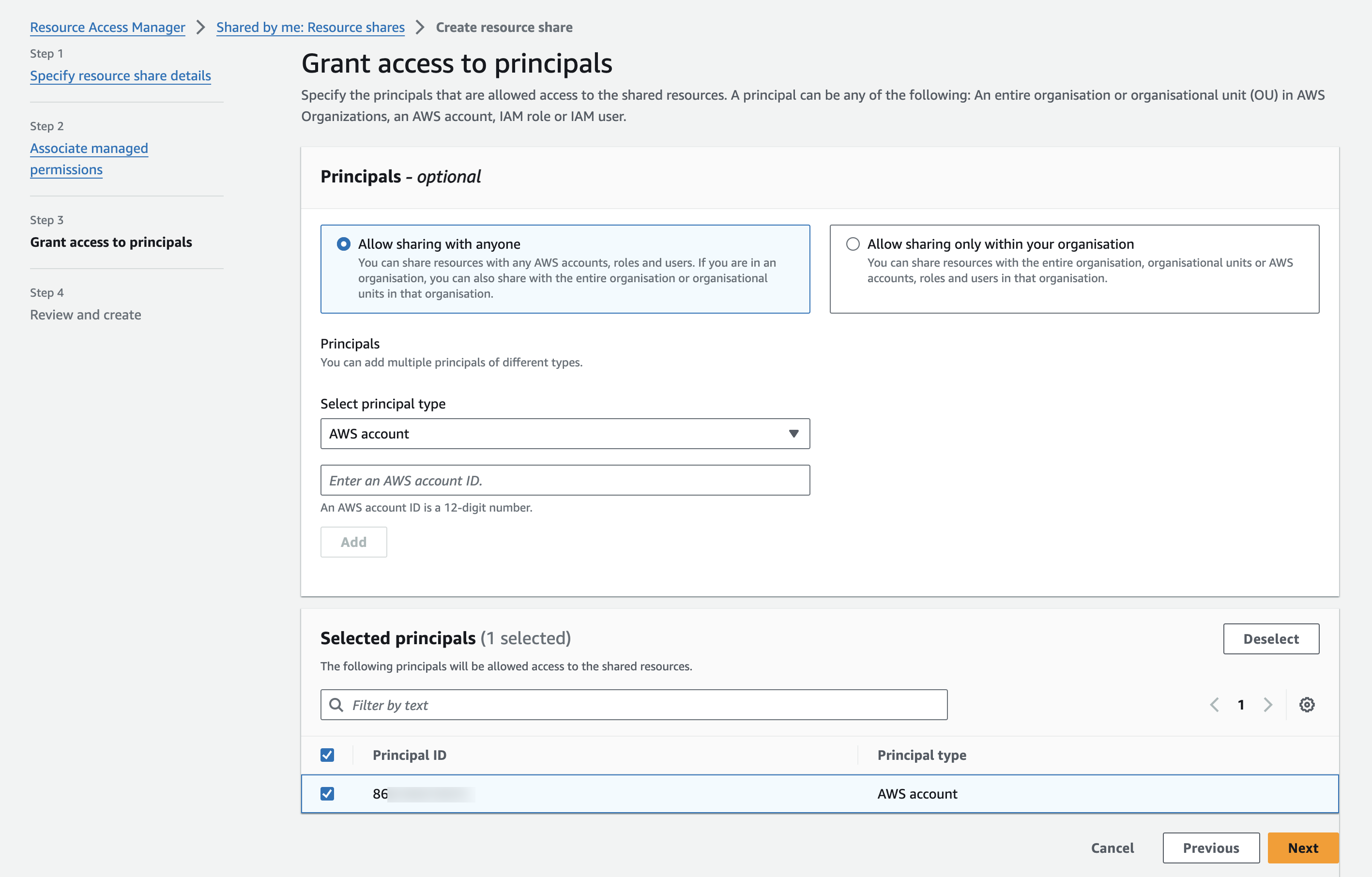This screenshot has width=1372, height=877.
Task: Toggle the select-all principals header checkbox
Action: (327, 755)
